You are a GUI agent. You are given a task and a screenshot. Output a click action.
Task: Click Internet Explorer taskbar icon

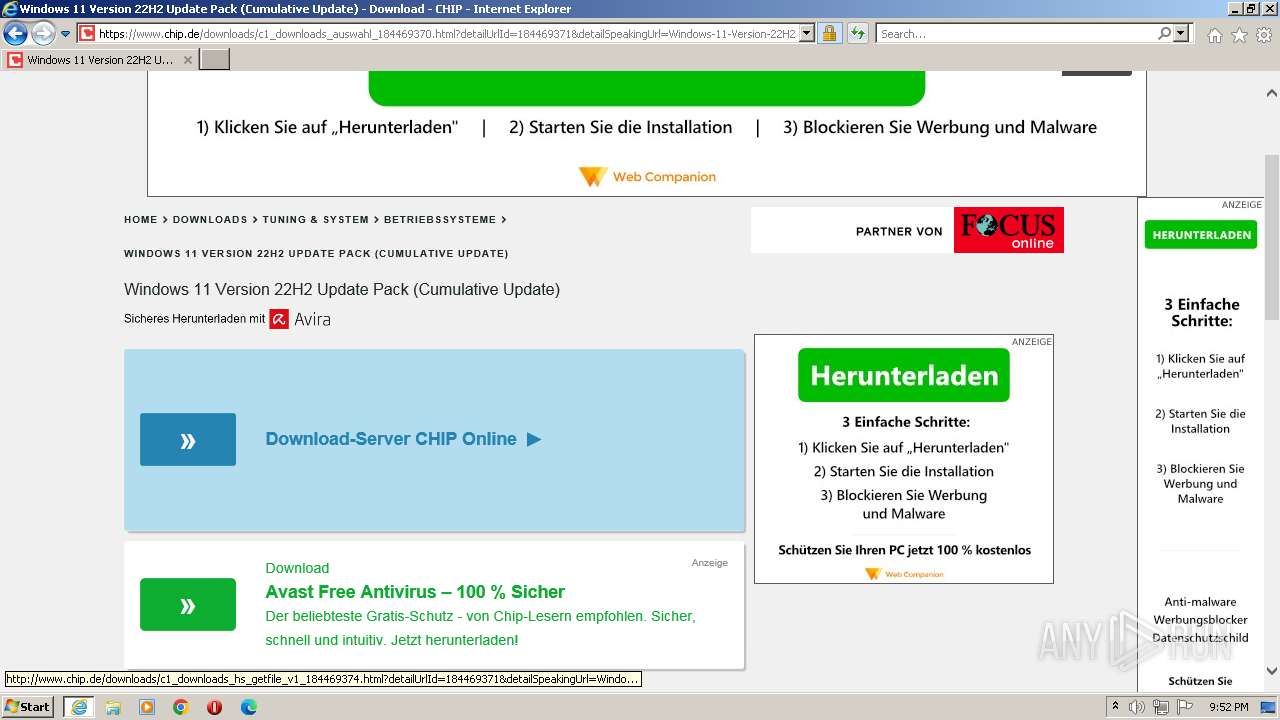(x=78, y=707)
